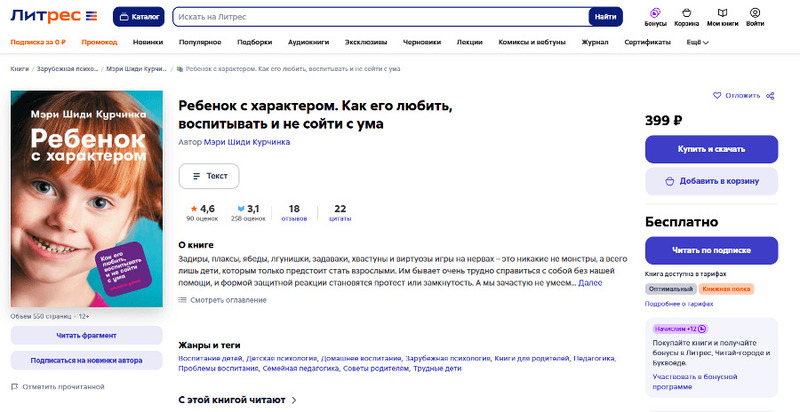Go to Новинки section
Image resolution: width=800 pixels, height=412 pixels.
[x=148, y=42]
